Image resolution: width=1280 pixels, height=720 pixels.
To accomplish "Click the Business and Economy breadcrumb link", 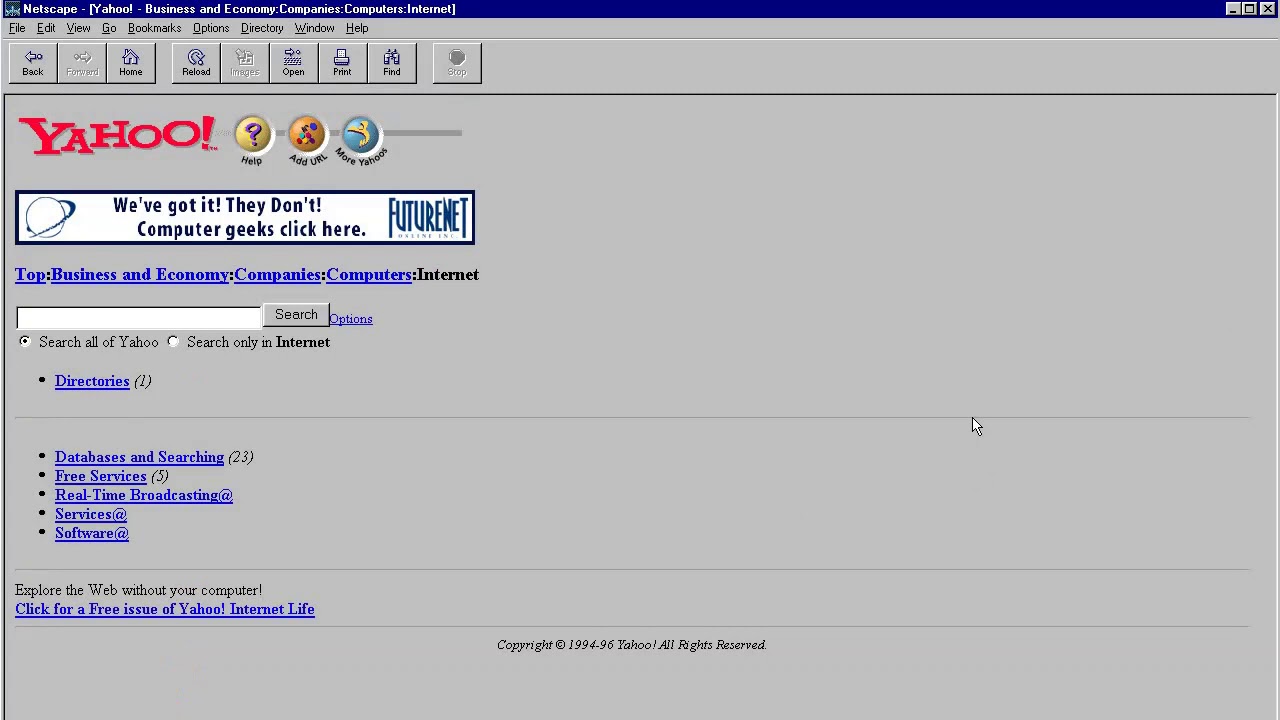I will click(140, 275).
